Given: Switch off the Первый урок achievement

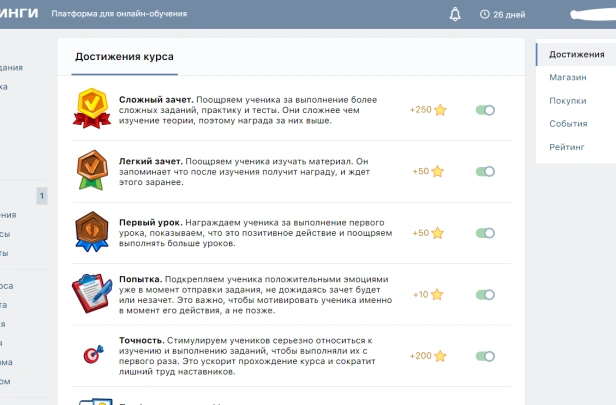Looking at the screenshot, I should coord(485,233).
